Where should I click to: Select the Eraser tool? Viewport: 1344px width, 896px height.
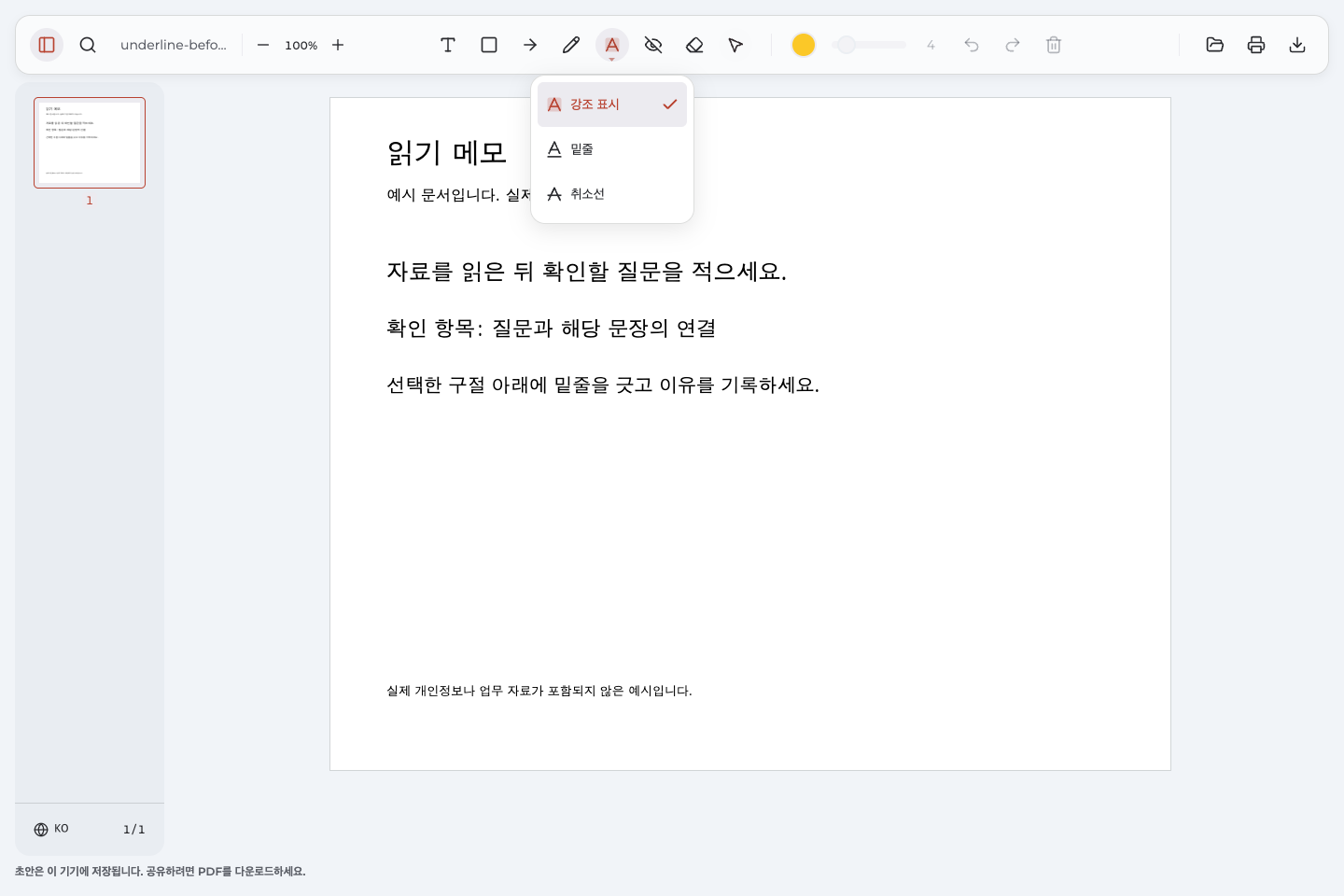tap(694, 45)
